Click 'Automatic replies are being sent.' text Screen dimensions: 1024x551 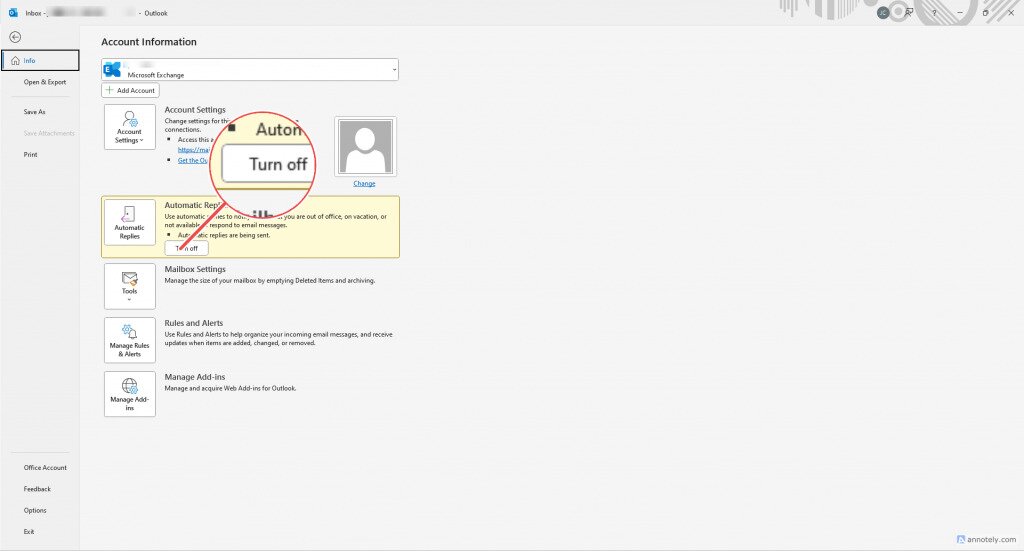point(223,235)
